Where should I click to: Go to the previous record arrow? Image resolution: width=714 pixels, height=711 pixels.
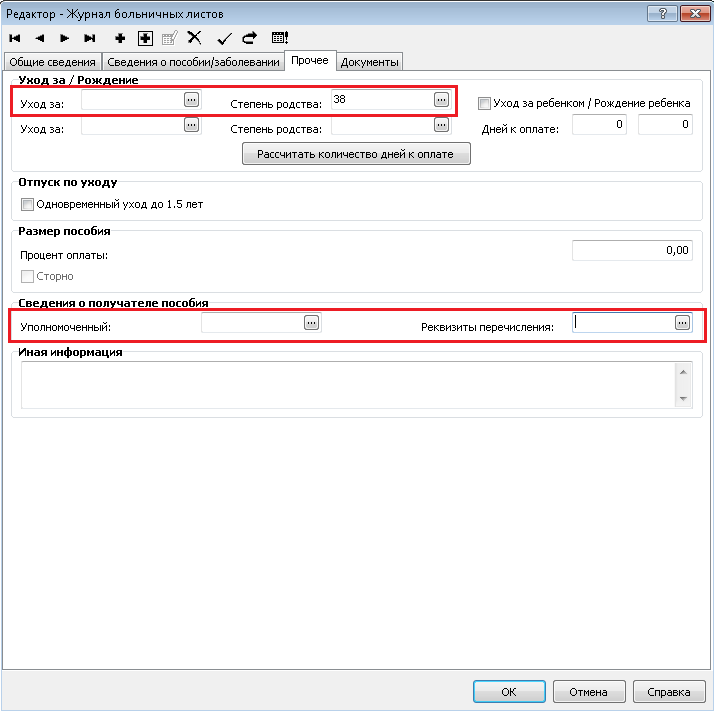tap(40, 38)
